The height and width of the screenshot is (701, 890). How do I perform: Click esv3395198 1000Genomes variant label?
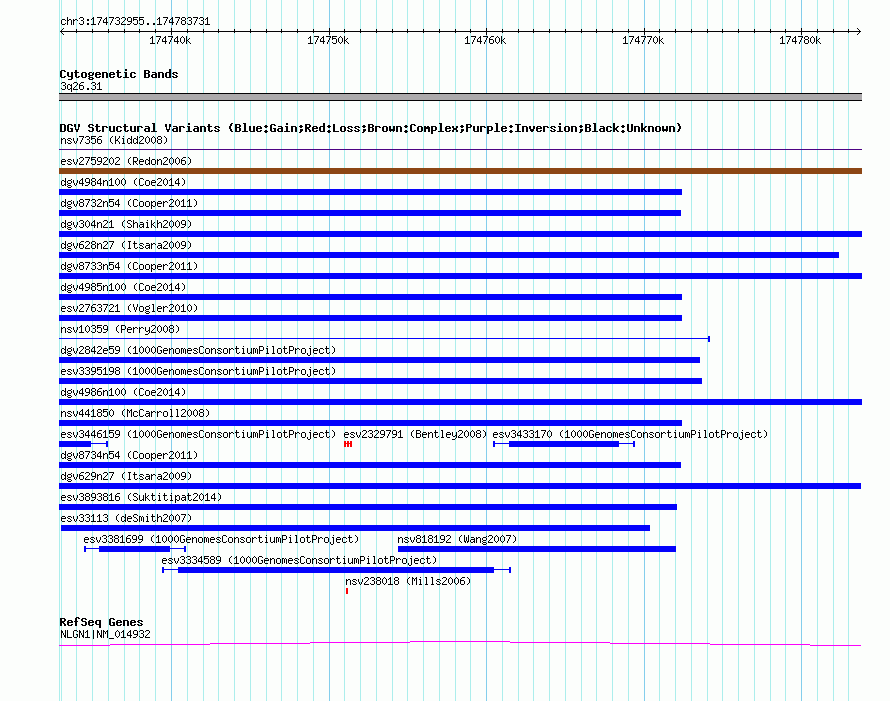pos(198,371)
